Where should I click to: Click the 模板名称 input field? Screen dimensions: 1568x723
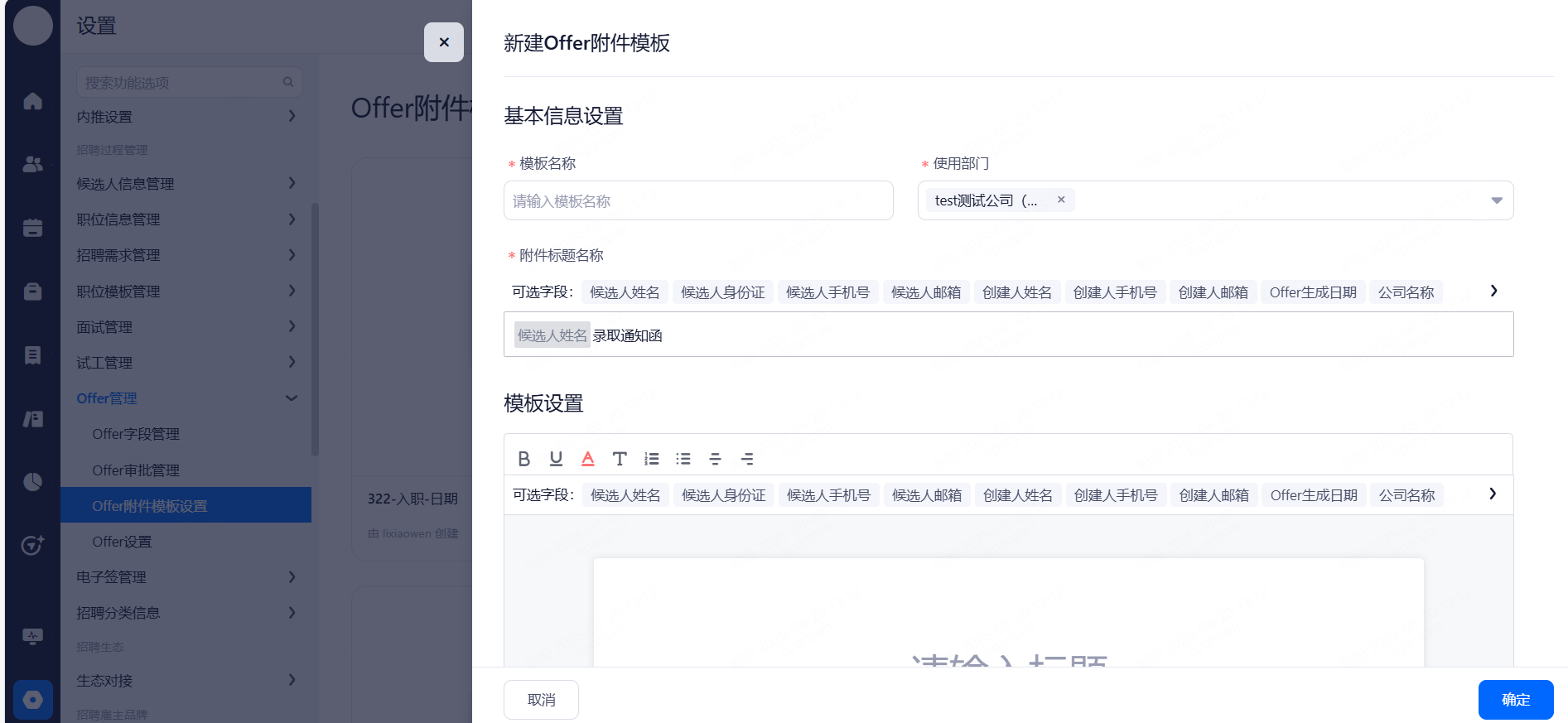point(697,200)
